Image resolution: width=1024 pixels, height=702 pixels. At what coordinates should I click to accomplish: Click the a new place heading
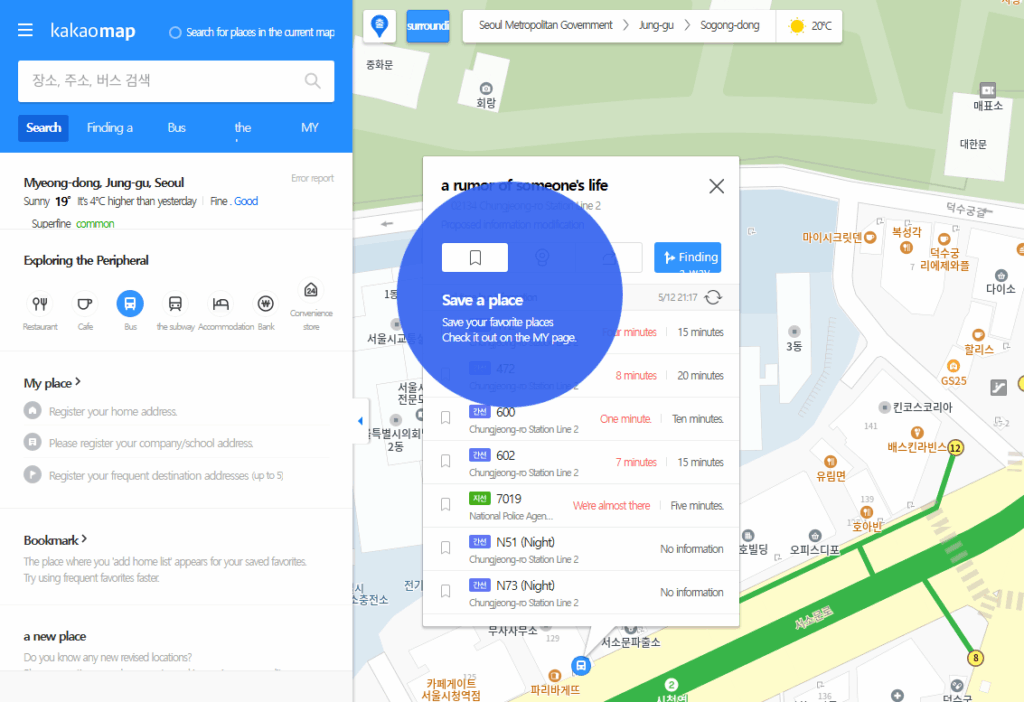55,636
